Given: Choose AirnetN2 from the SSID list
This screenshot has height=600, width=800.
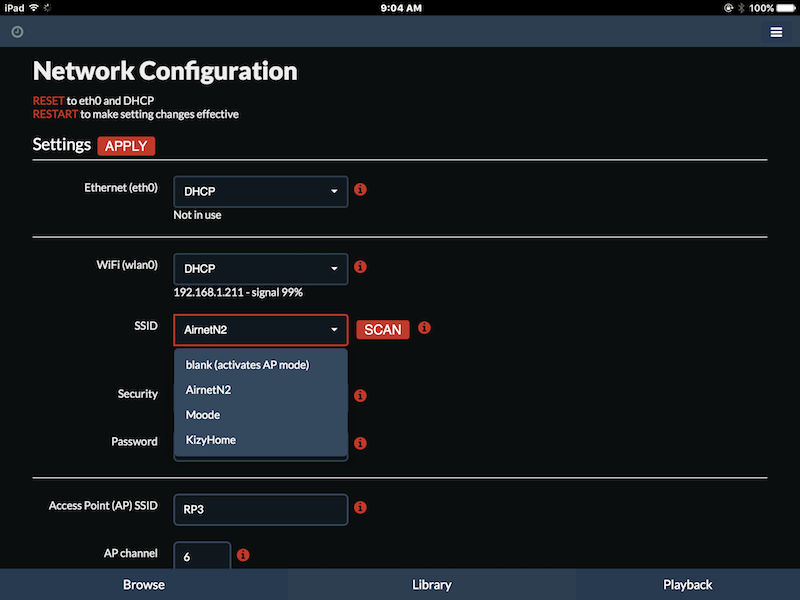Looking at the screenshot, I should point(261,390).
